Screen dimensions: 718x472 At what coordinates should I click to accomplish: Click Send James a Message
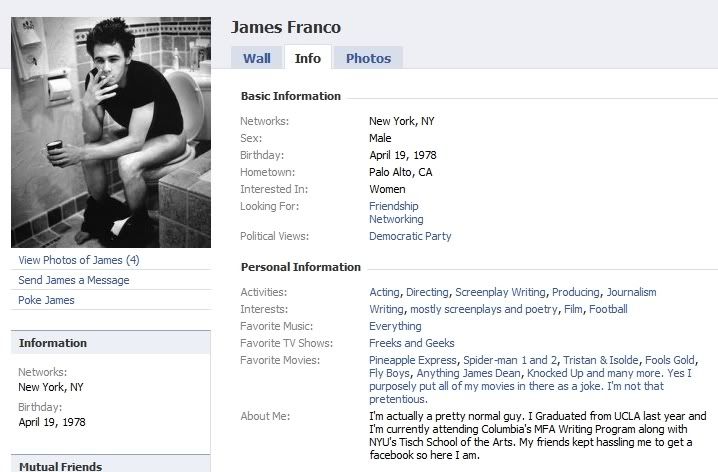click(74, 280)
